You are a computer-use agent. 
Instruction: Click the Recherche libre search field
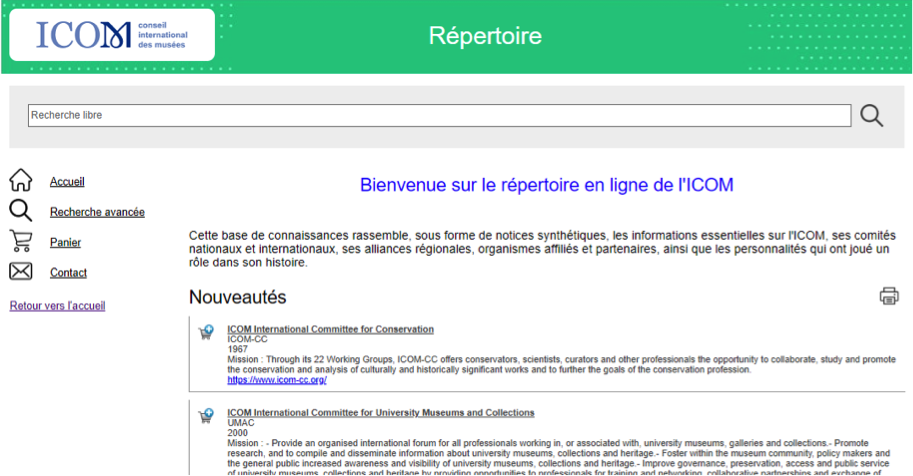[x=440, y=115]
